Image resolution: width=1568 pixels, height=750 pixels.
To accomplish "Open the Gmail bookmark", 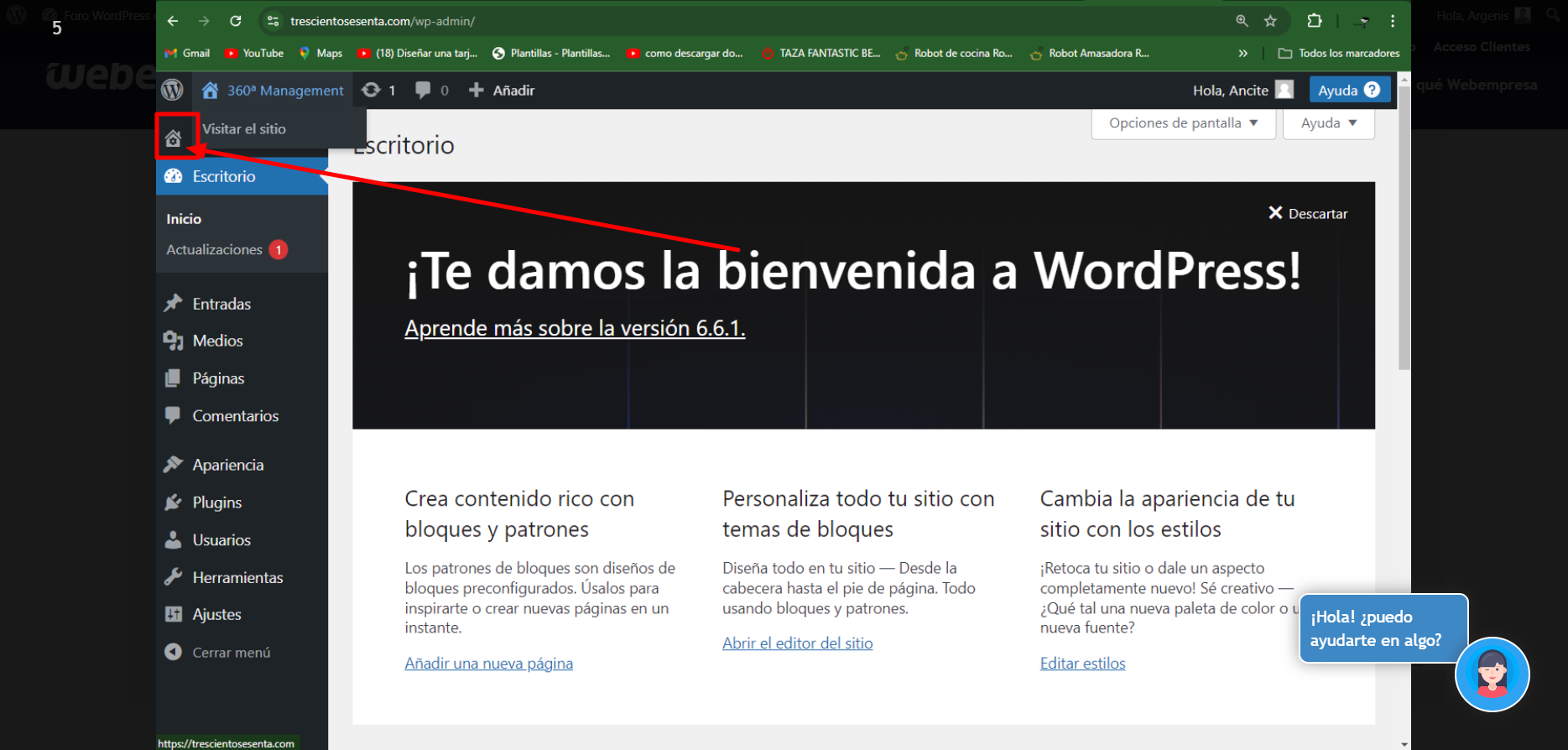I will (x=187, y=53).
